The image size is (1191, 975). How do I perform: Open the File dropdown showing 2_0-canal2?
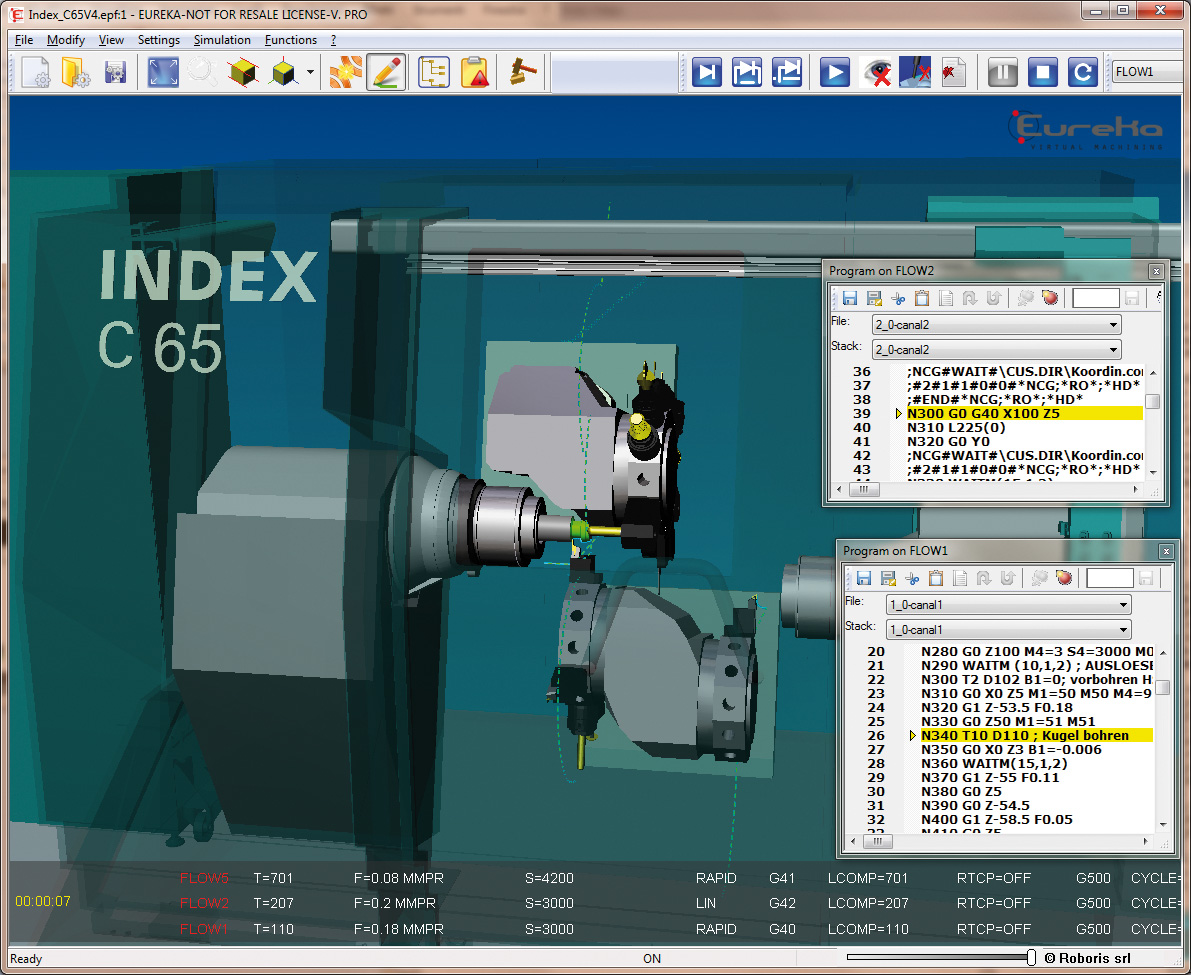[x=997, y=325]
